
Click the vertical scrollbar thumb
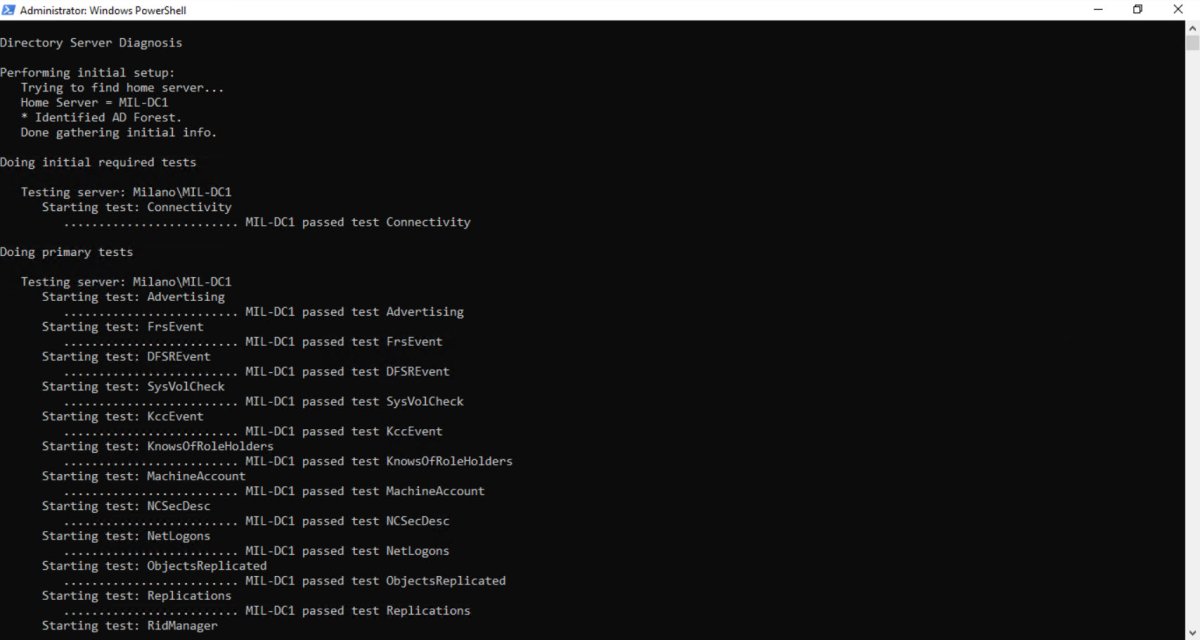(1192, 43)
